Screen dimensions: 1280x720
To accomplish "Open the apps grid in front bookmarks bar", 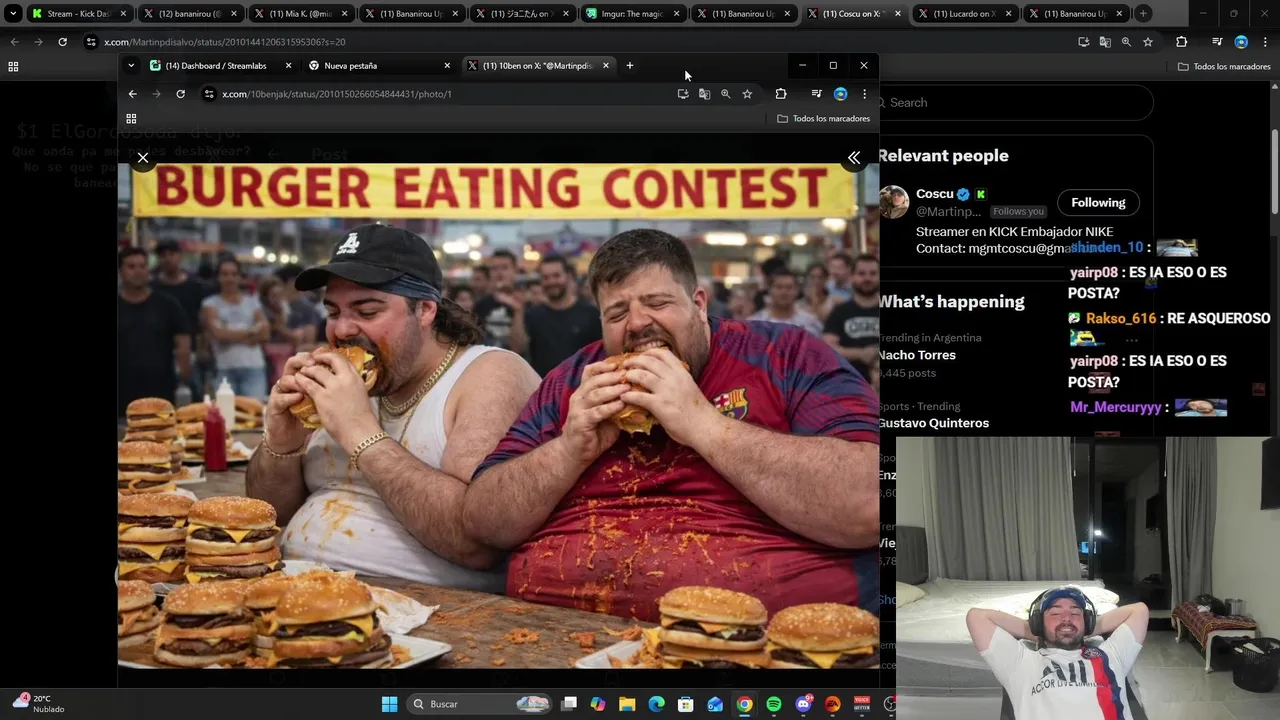I will [131, 118].
